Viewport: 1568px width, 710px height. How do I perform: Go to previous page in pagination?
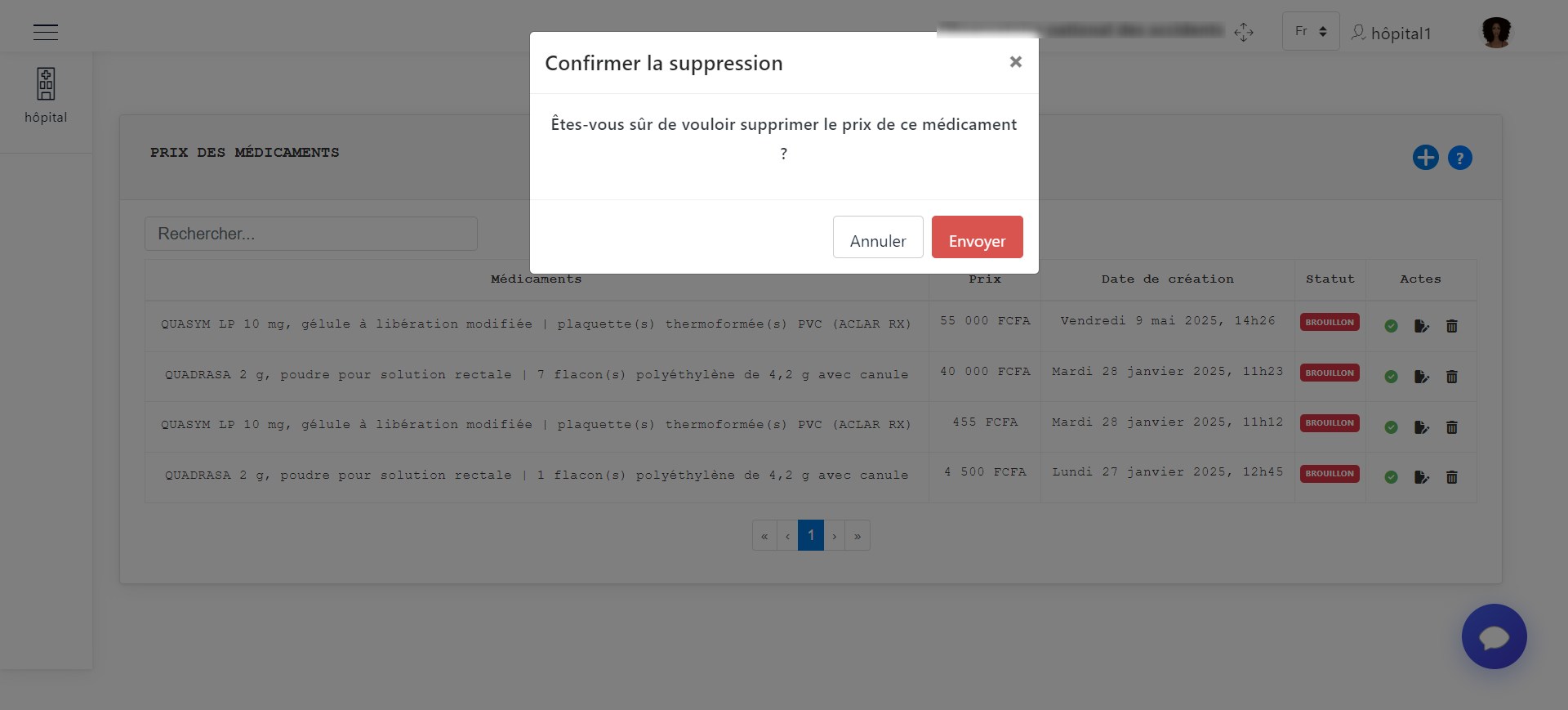pyautogui.click(x=787, y=536)
